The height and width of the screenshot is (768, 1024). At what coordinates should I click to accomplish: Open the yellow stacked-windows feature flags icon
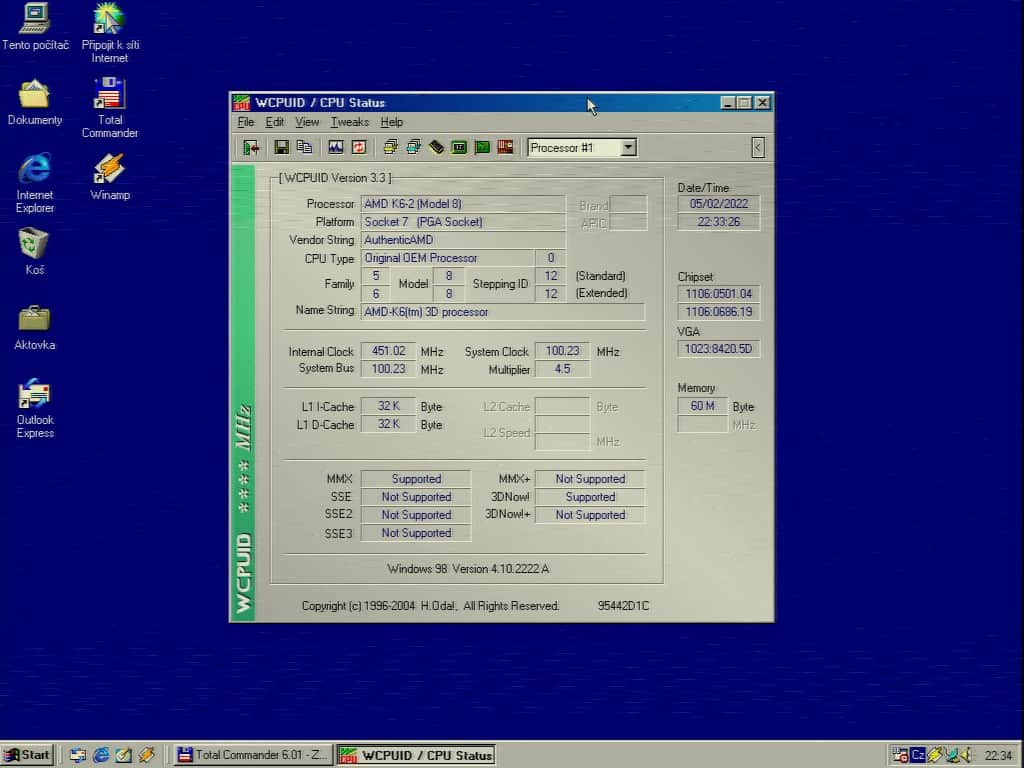click(391, 148)
